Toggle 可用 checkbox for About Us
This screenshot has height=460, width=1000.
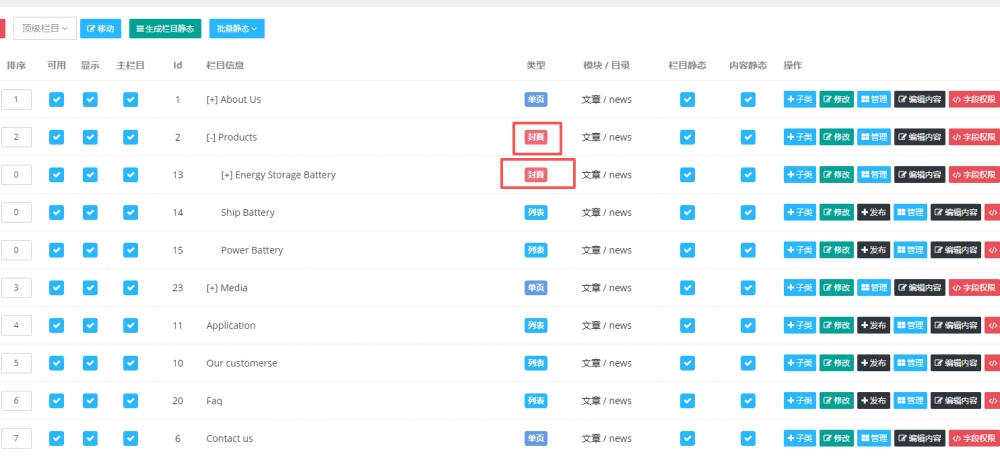57,100
